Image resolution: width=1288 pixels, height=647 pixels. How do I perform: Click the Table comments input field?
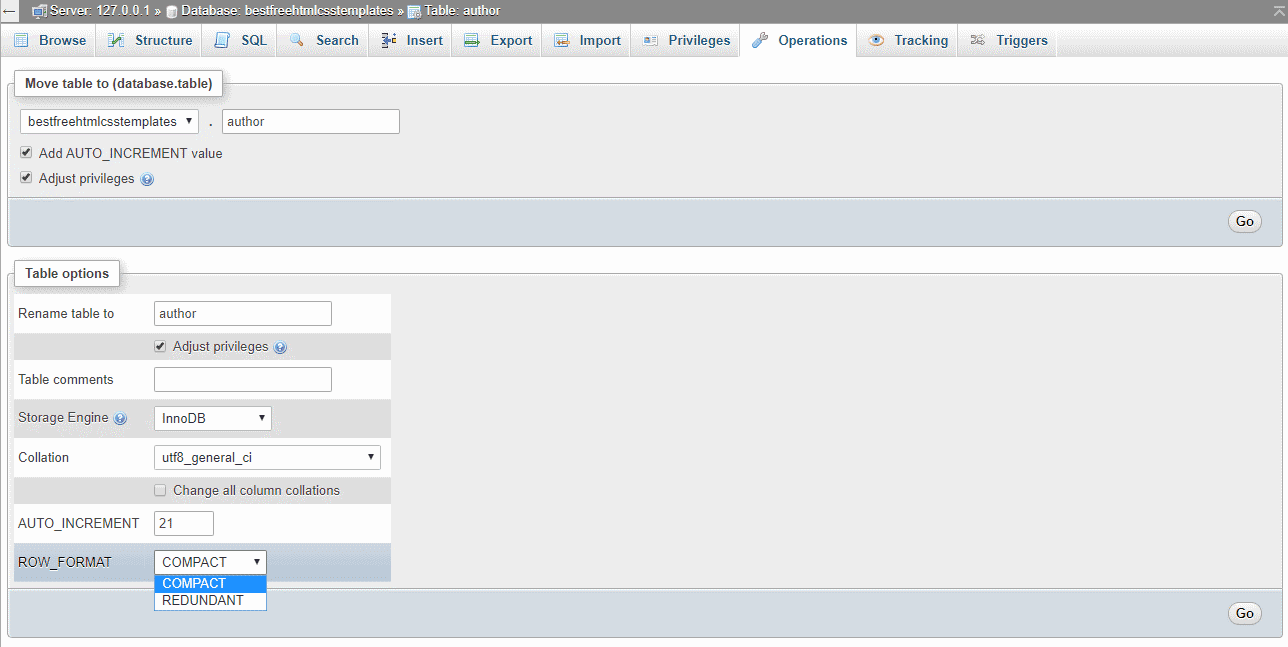tap(243, 379)
